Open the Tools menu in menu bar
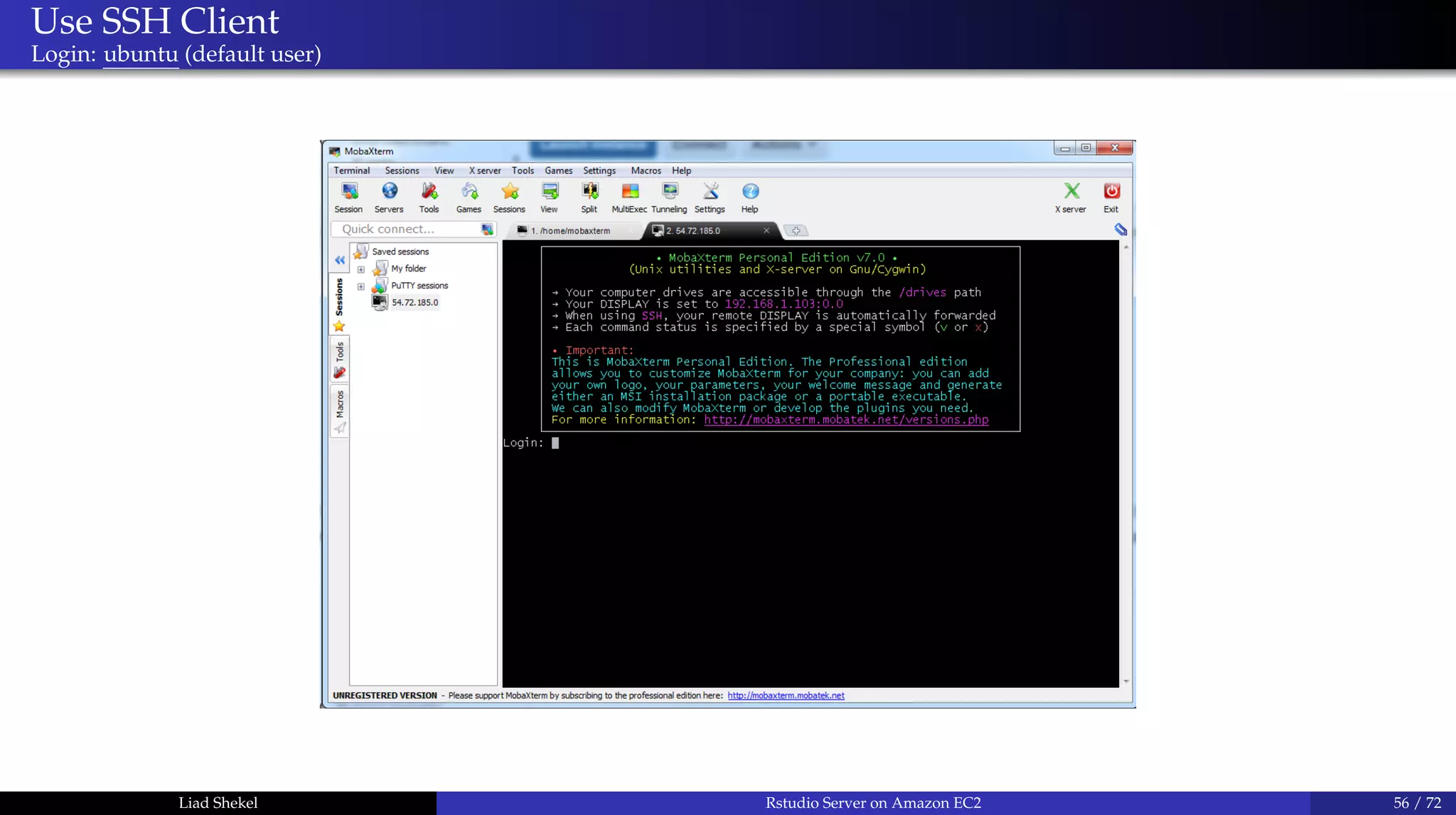The width and height of the screenshot is (1456, 815). pos(523,171)
